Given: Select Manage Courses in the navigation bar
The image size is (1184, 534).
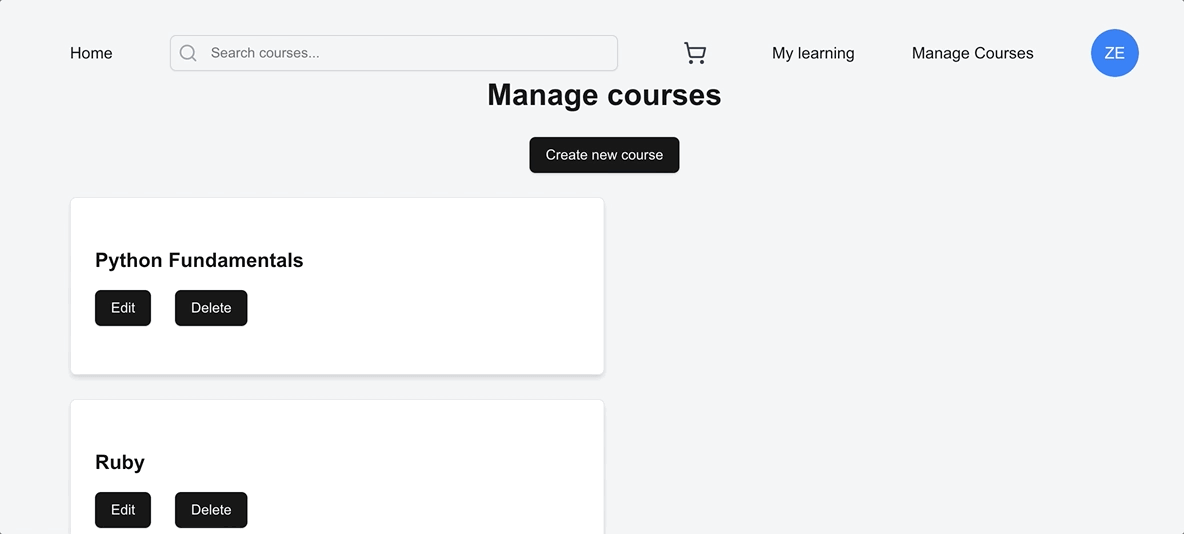Looking at the screenshot, I should (x=973, y=53).
